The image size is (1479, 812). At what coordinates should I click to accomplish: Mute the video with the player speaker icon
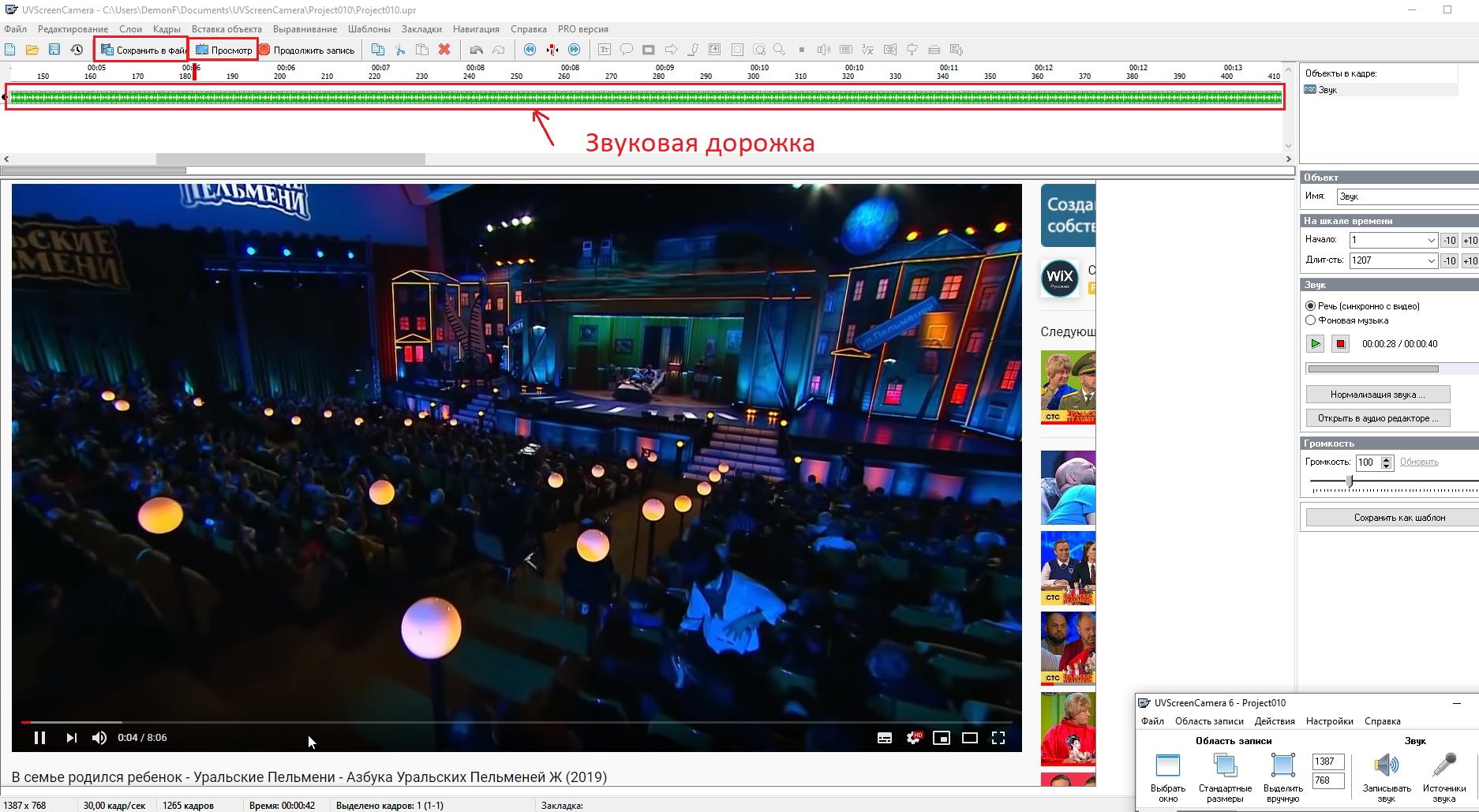point(99,738)
